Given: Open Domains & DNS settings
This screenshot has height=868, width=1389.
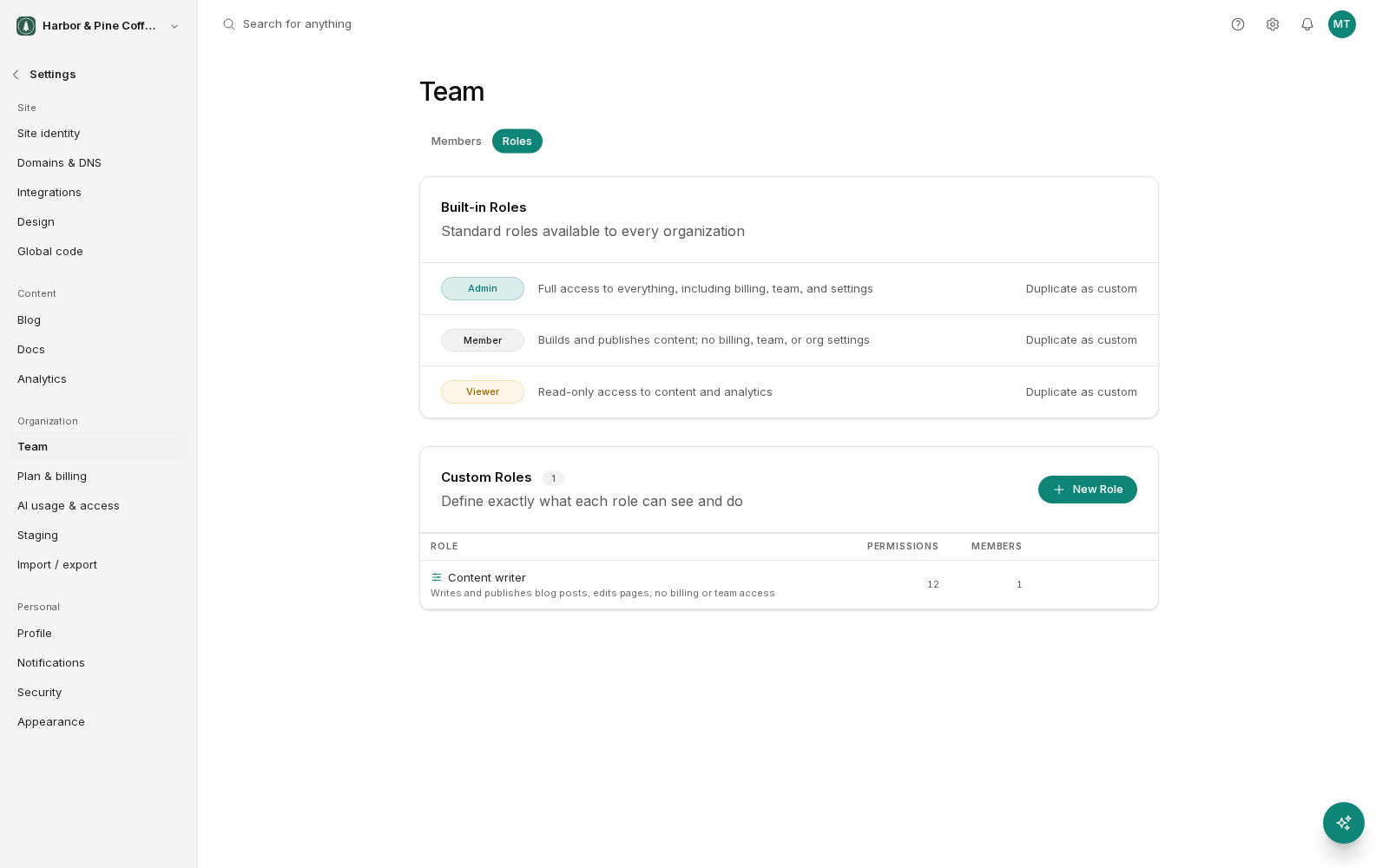Looking at the screenshot, I should click(x=98, y=163).
